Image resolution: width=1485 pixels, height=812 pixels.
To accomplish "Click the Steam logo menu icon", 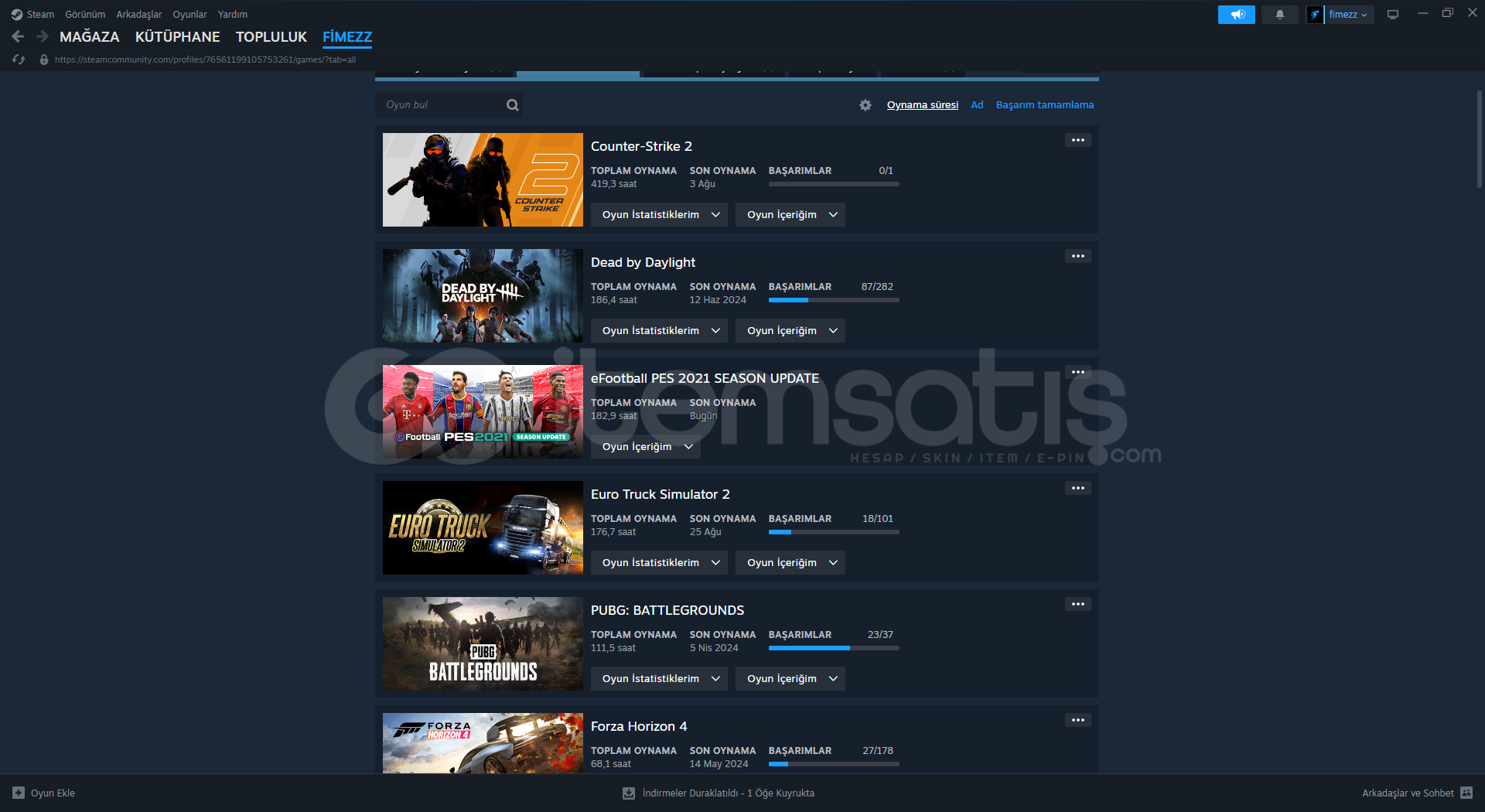I will tap(17, 15).
